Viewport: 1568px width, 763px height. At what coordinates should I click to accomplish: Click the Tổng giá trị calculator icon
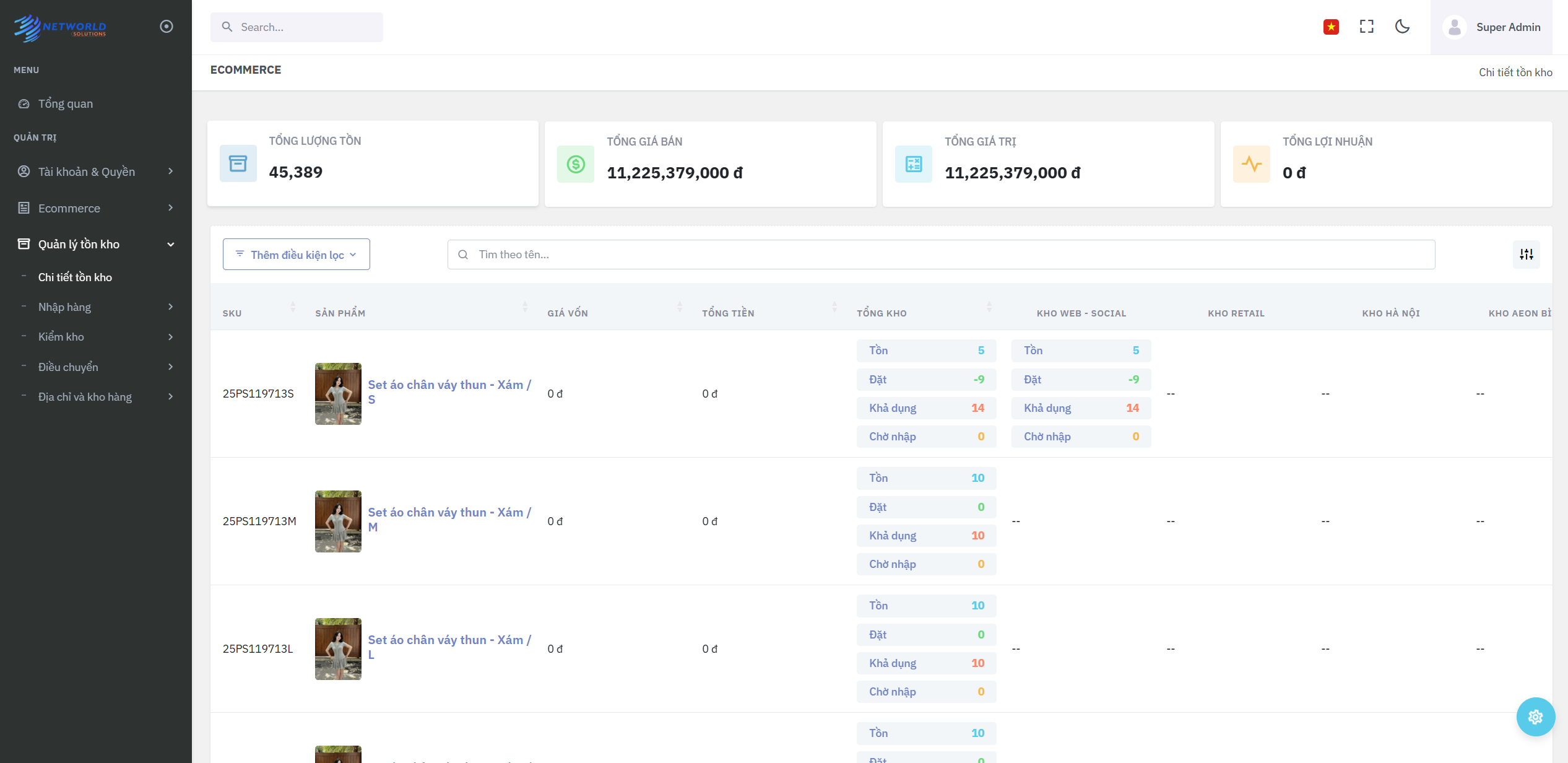point(913,164)
